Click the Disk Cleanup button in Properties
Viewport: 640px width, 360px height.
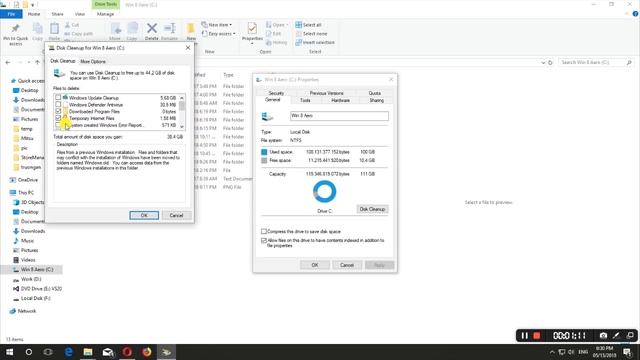pos(372,209)
